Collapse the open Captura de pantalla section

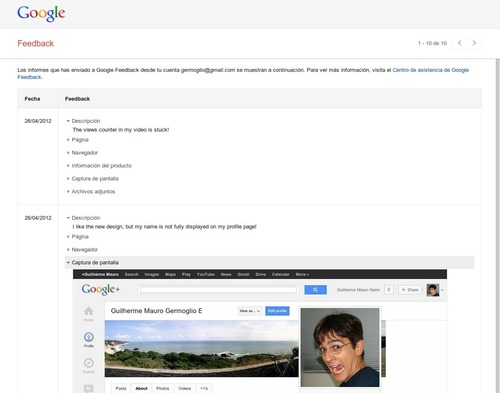point(269,262)
